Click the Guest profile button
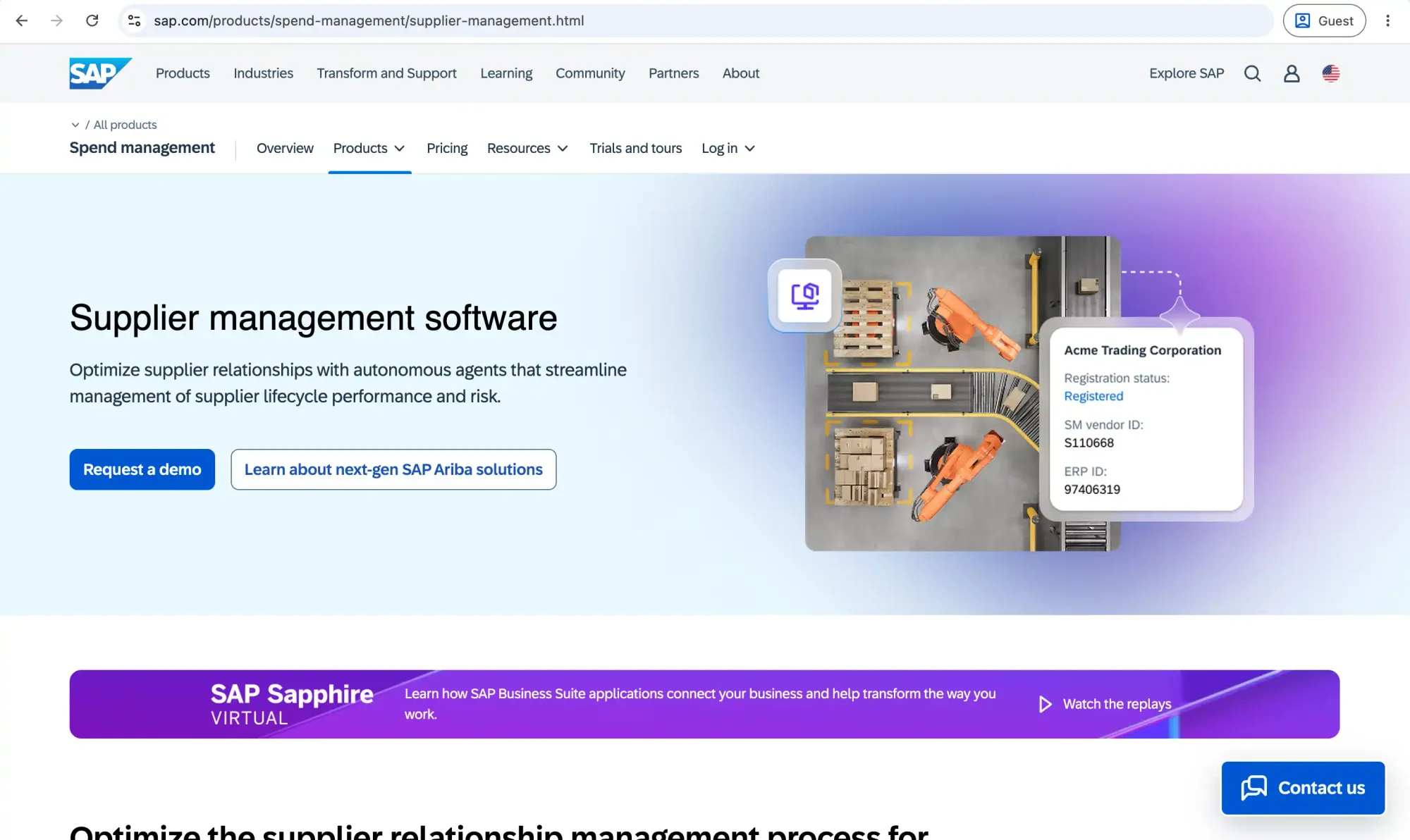The width and height of the screenshot is (1410, 840). pyautogui.click(x=1324, y=20)
